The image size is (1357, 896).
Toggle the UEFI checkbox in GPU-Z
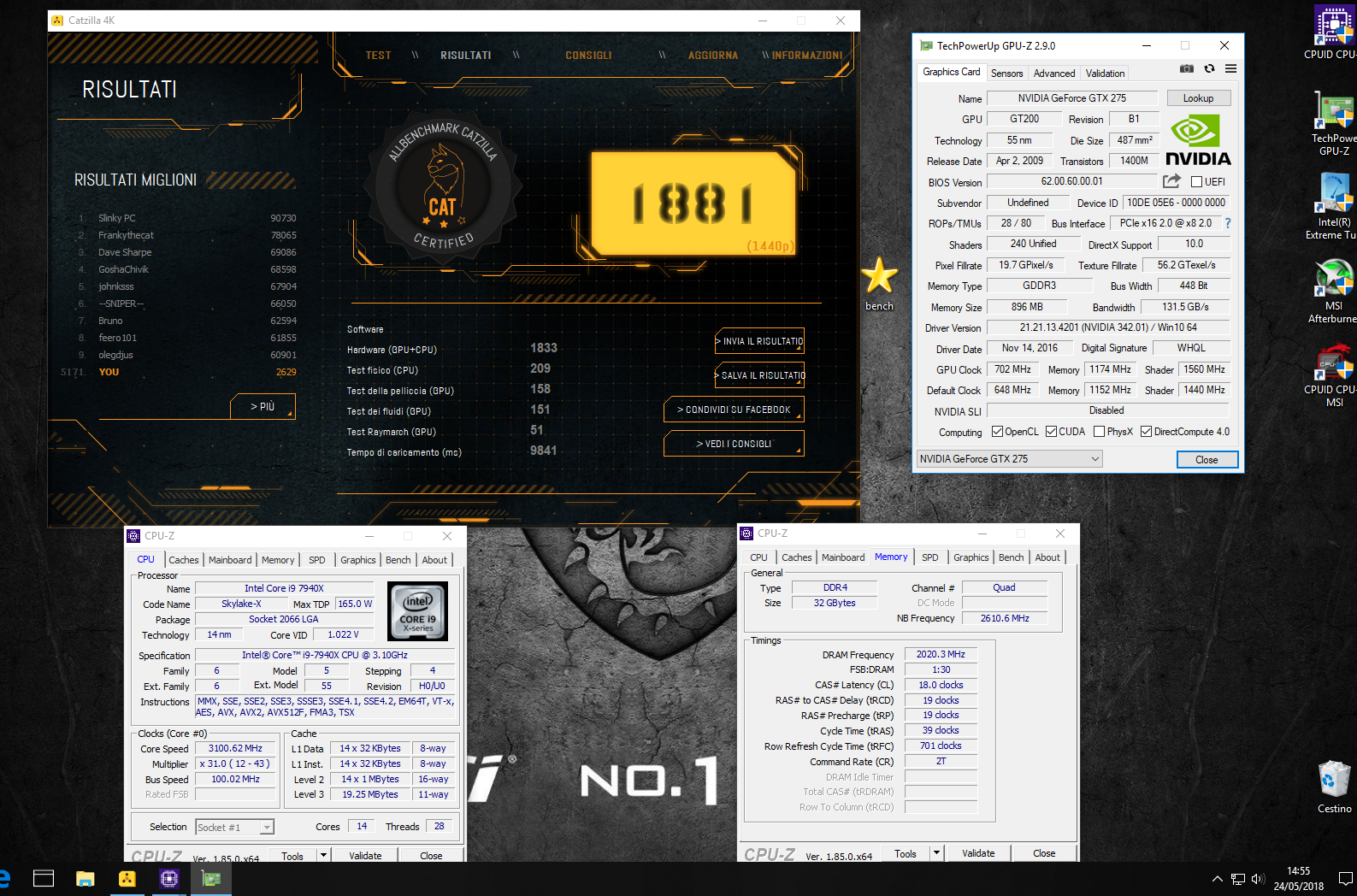tap(1197, 182)
